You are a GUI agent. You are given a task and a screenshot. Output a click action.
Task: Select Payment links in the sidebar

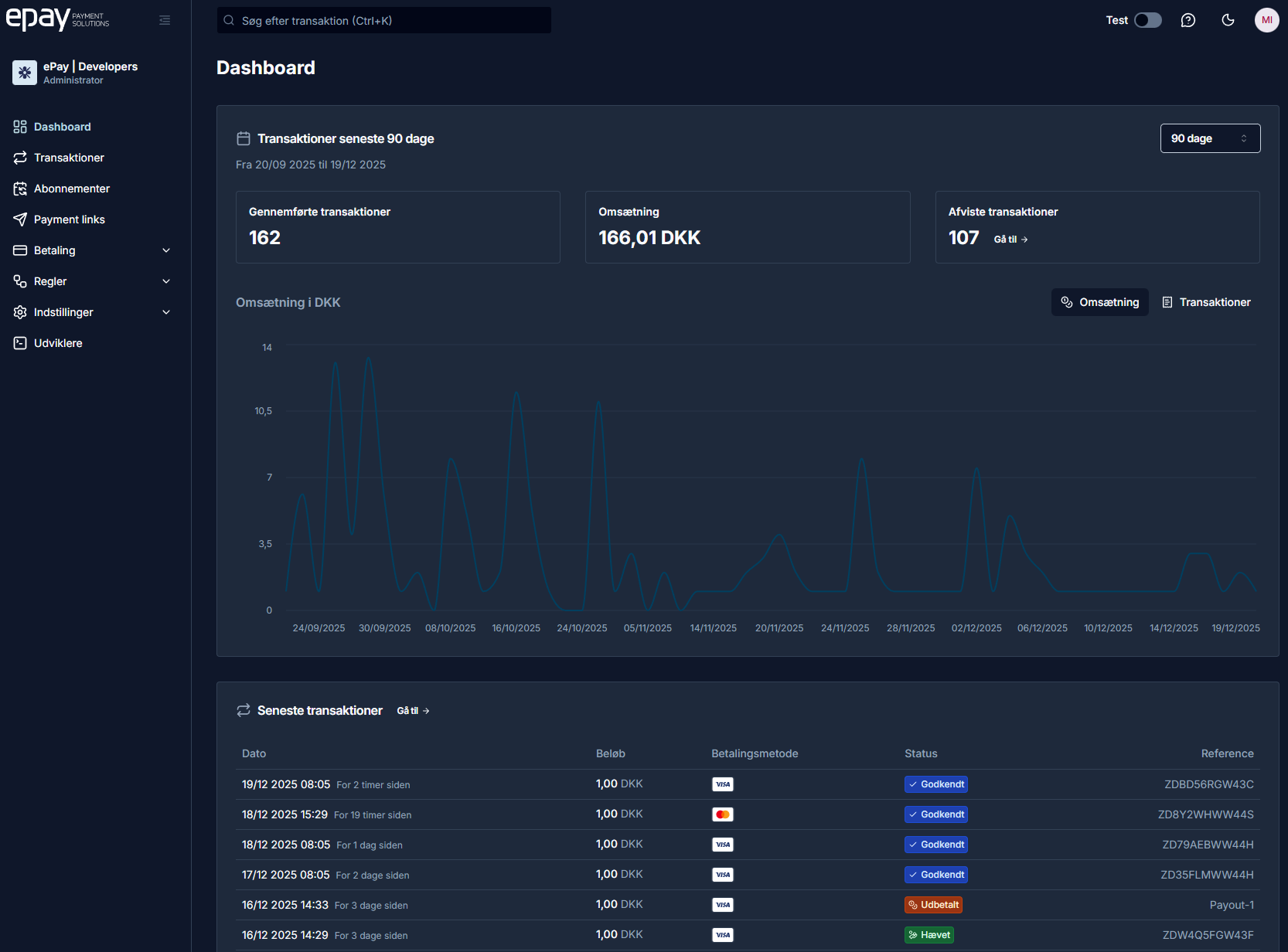[69, 219]
